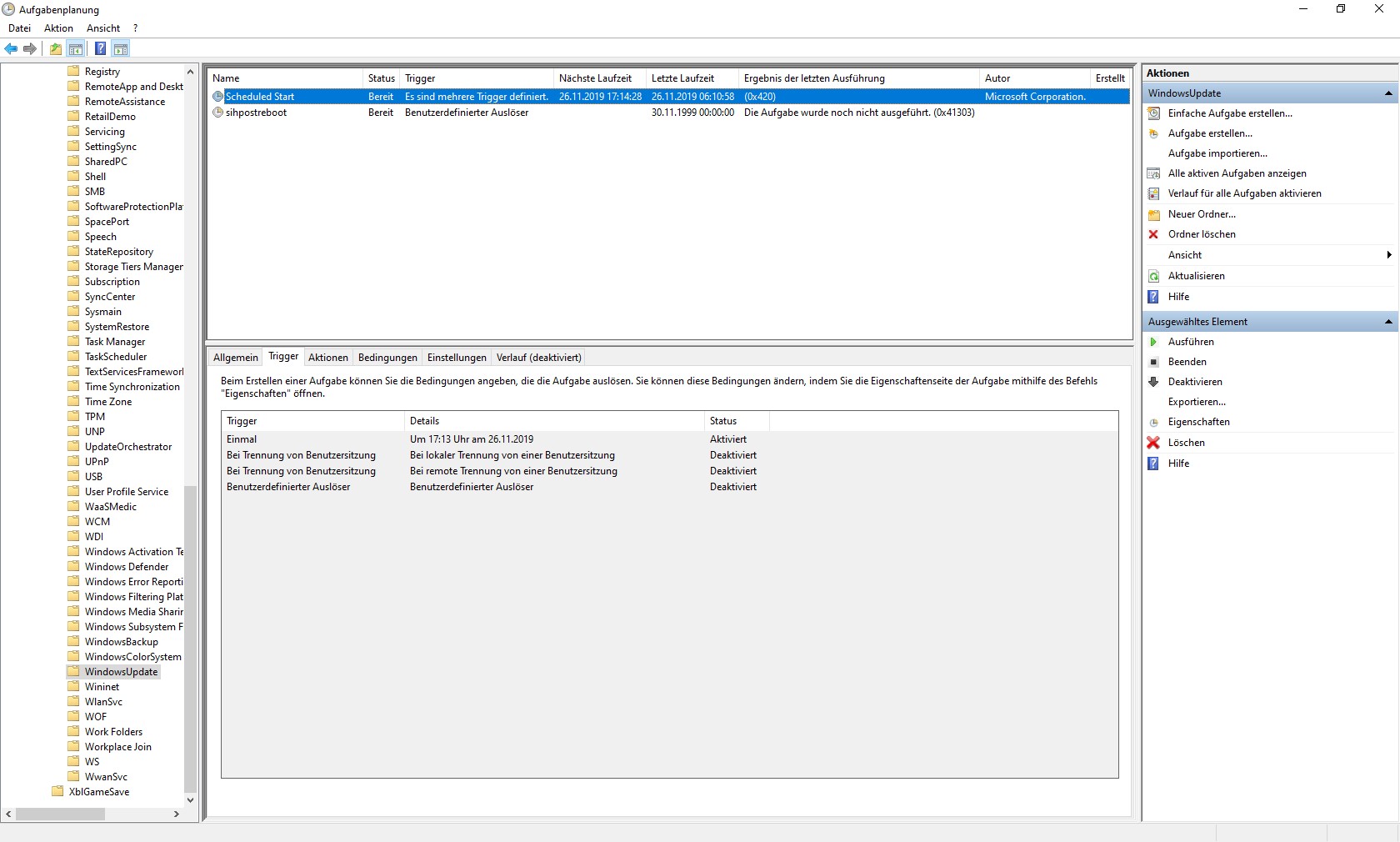Show all active tasks via 'Alle aktiven Aufgaben anzeigen'
This screenshot has height=842, width=1400.
(x=1237, y=173)
